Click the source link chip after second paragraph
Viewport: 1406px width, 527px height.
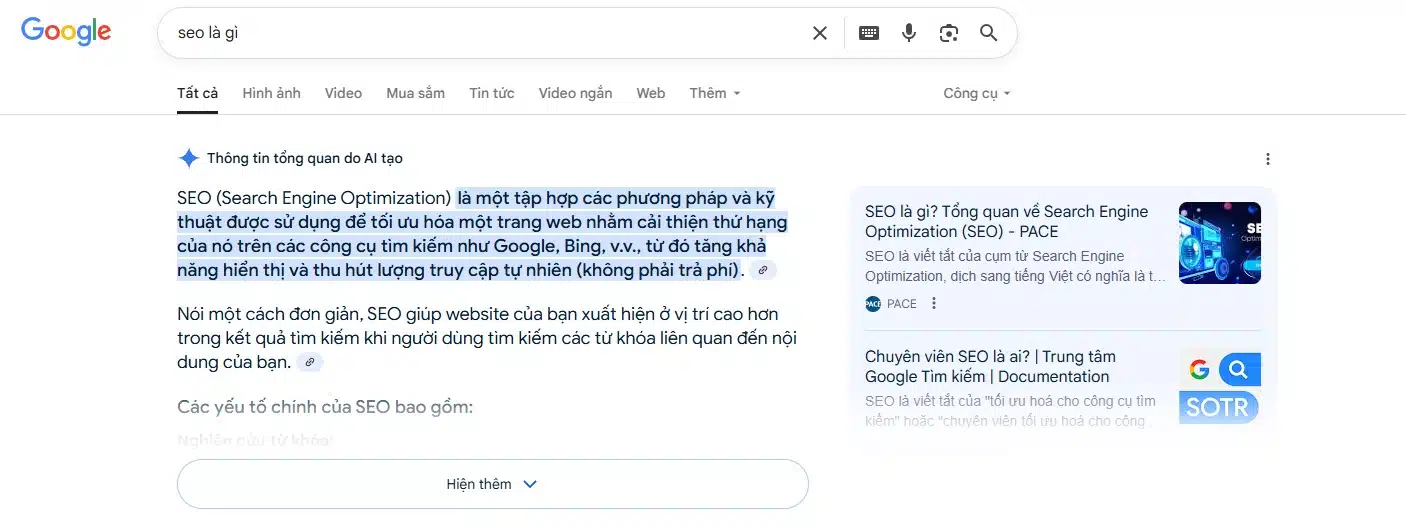pyautogui.click(x=310, y=363)
